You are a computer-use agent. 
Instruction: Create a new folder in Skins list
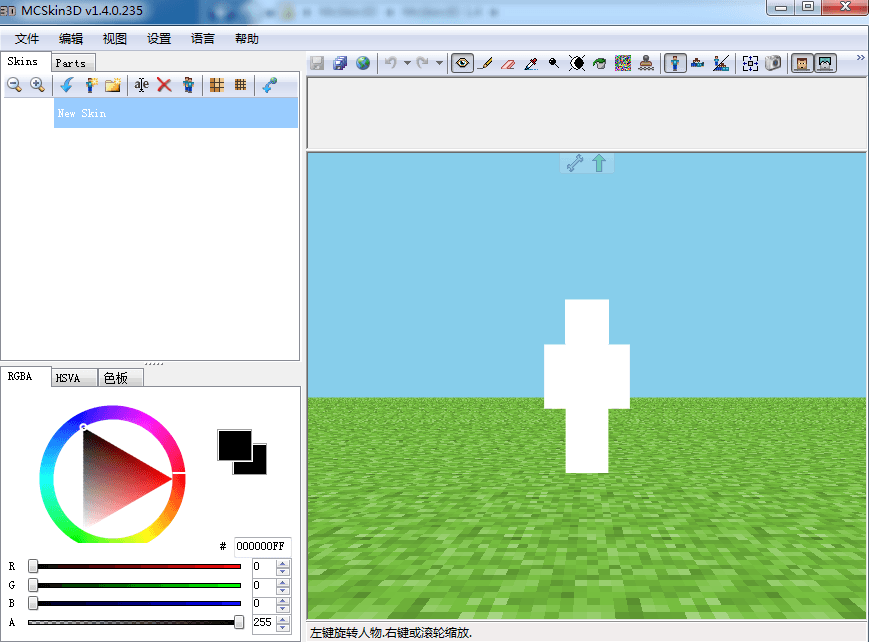[x=113, y=85]
